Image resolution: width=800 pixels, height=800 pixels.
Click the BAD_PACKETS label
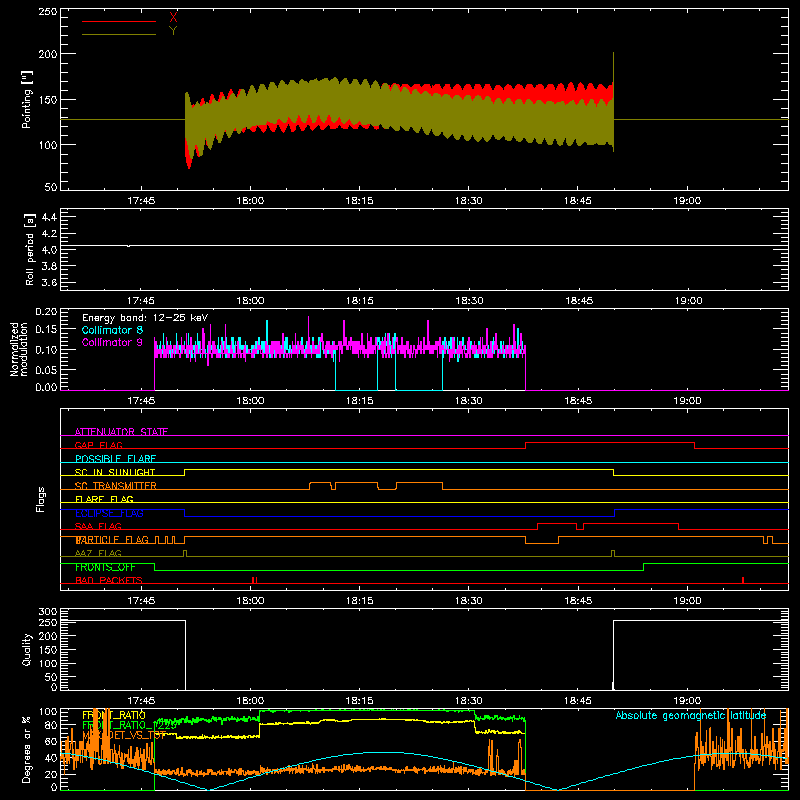pyautogui.click(x=109, y=580)
